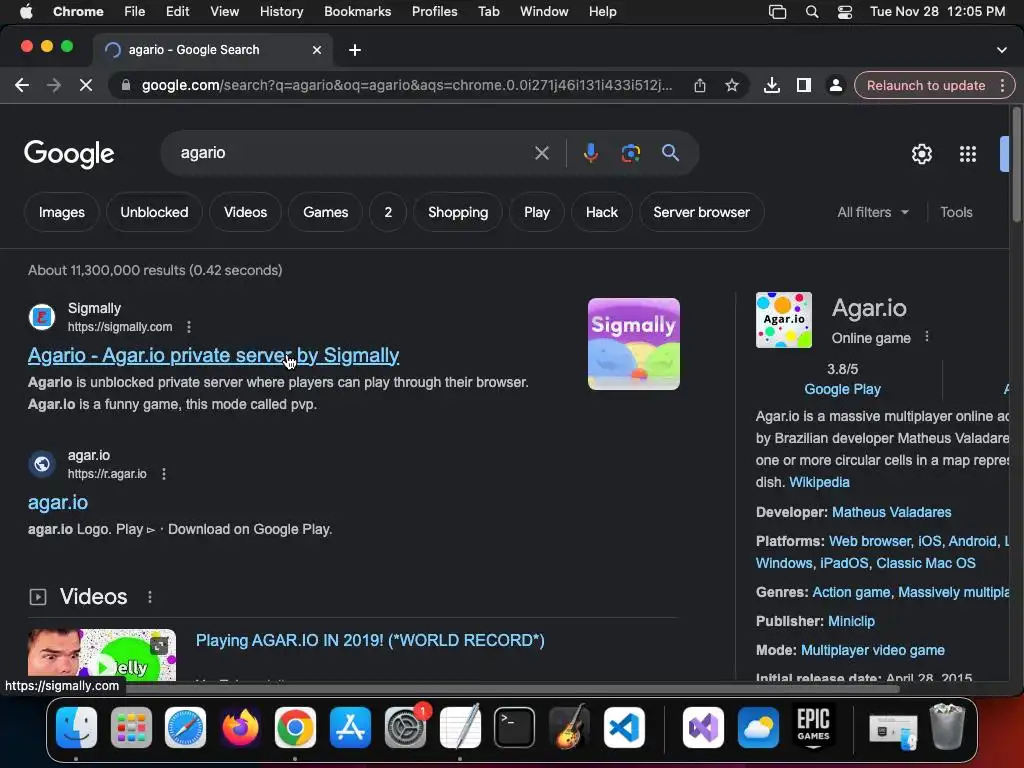This screenshot has height=768, width=1024.
Task: Play the Jelly video thumbnail
Action: pyautogui.click(x=102, y=655)
